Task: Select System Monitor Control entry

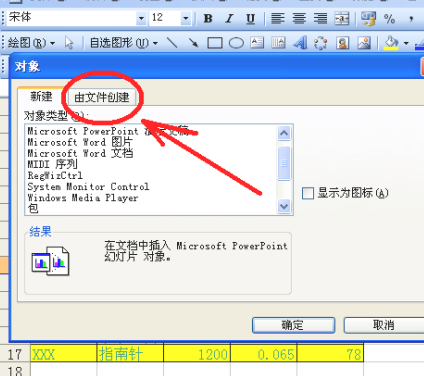Action: pyautogui.click(x=151, y=186)
